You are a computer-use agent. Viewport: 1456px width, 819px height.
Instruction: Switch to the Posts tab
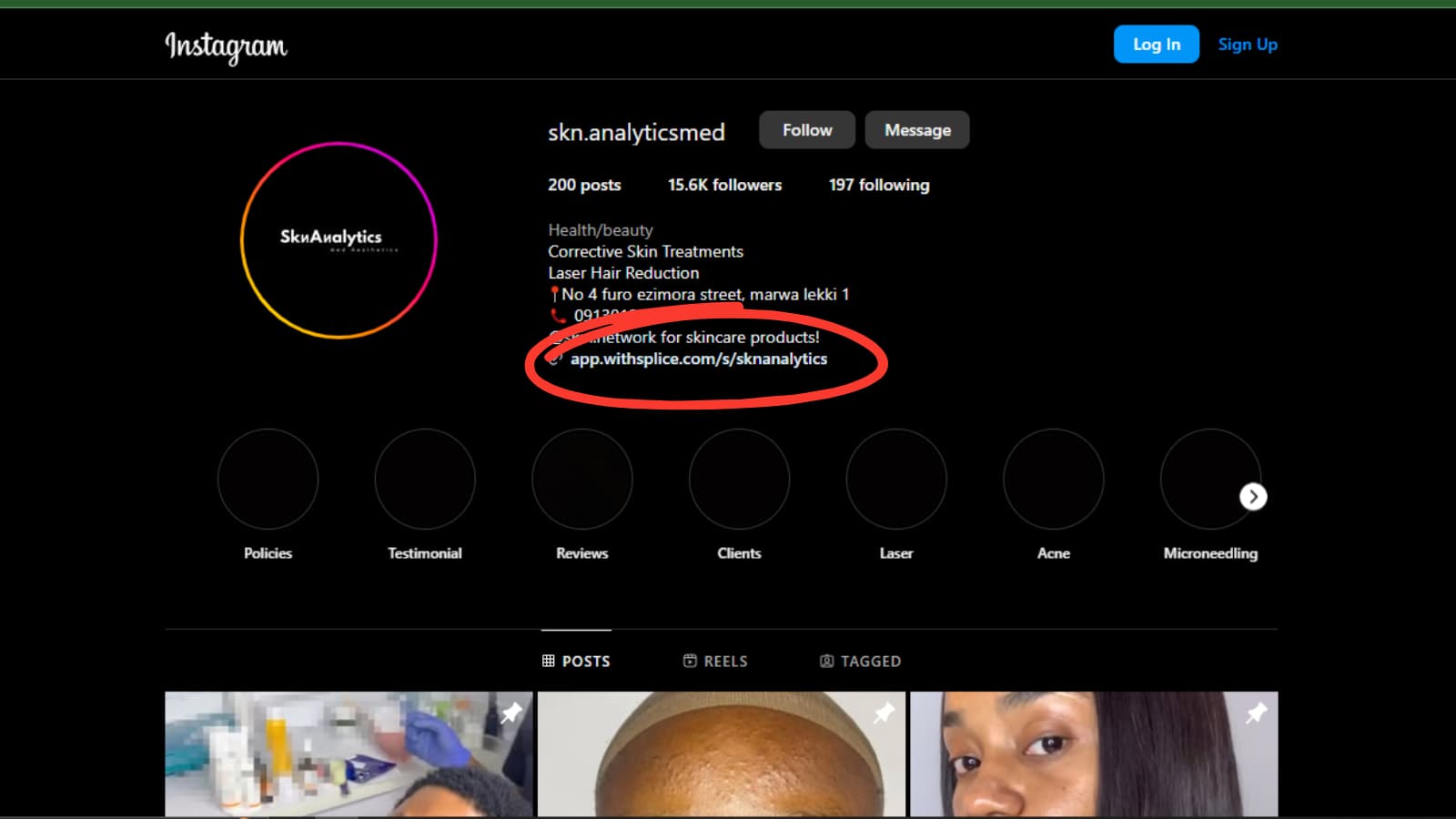click(x=576, y=662)
